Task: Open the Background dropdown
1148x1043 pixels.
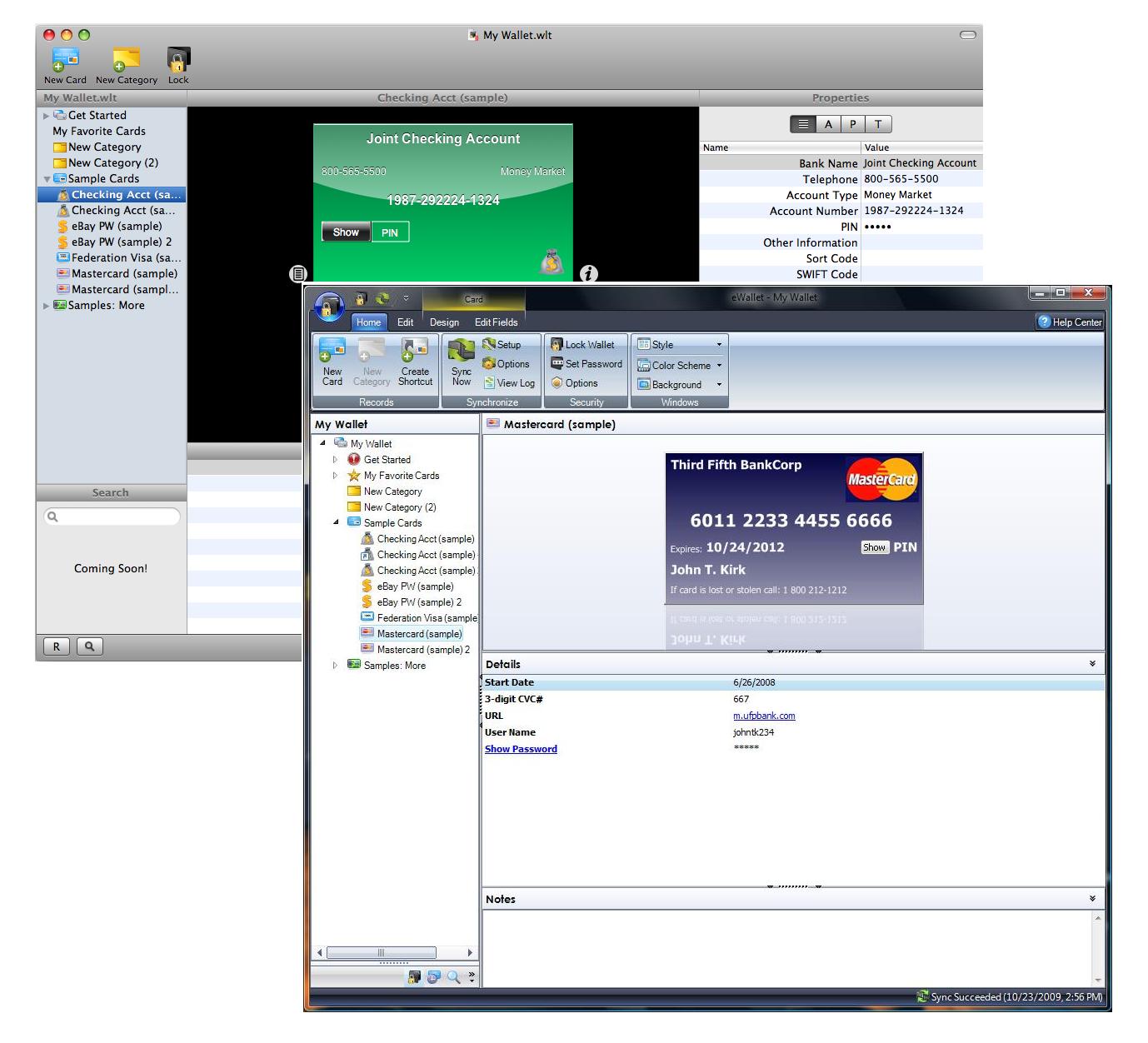Action: [680, 385]
